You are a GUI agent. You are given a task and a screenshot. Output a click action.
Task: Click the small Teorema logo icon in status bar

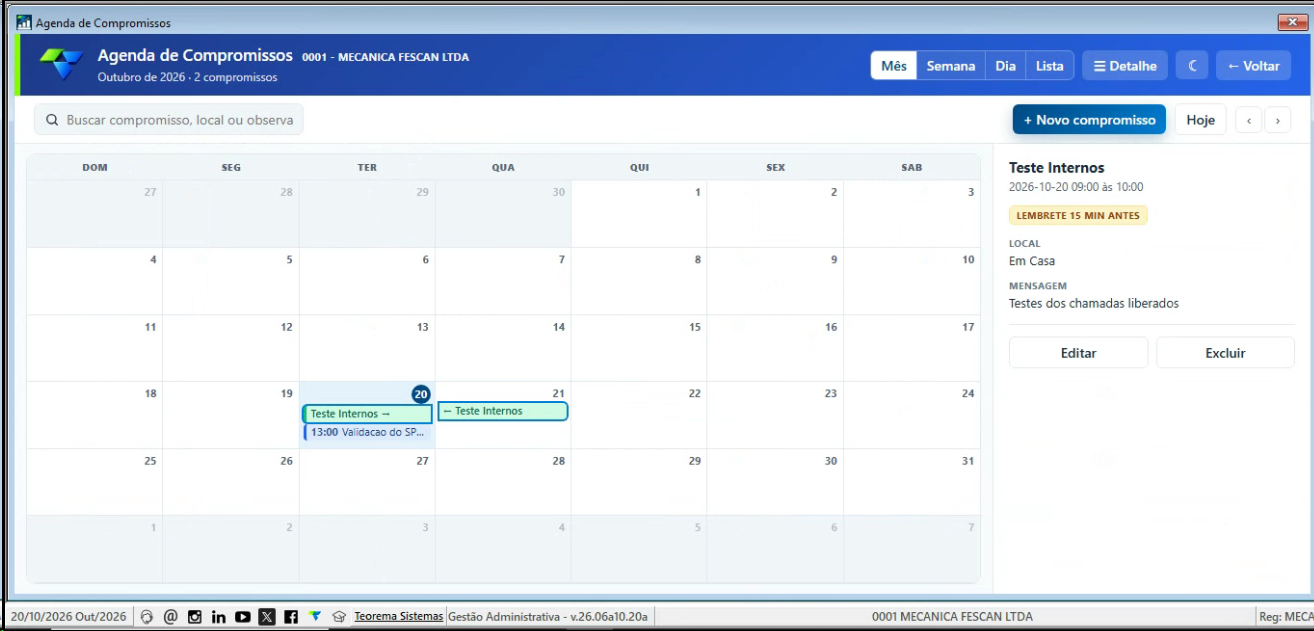[315, 616]
